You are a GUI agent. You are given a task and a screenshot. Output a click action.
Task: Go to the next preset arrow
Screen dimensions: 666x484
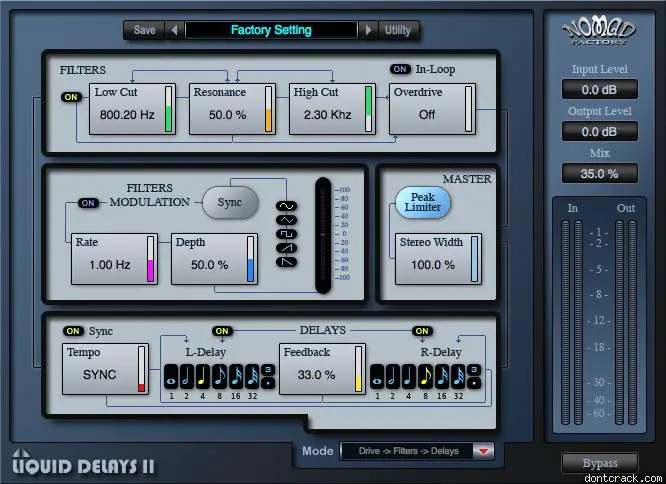click(368, 30)
